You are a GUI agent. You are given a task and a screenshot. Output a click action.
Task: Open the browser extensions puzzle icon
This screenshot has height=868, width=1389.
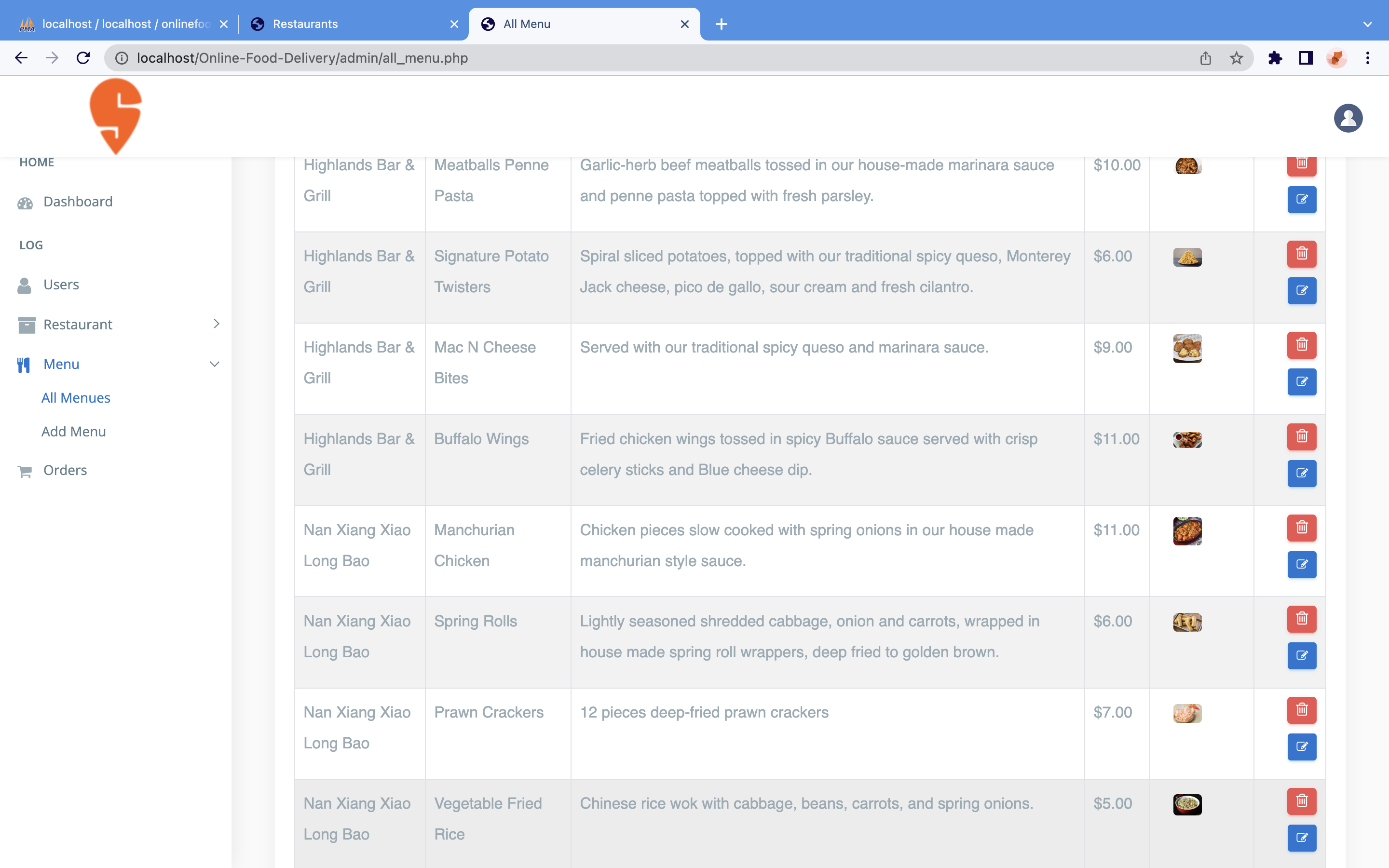[x=1275, y=58]
